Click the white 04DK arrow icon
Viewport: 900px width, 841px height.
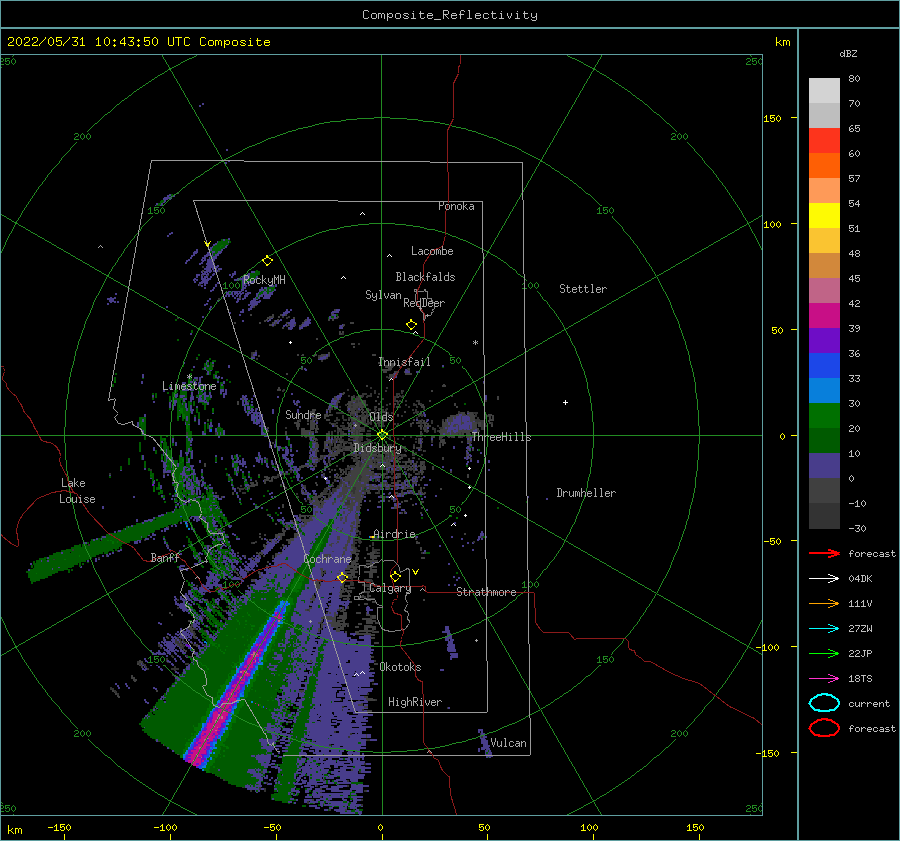point(824,578)
